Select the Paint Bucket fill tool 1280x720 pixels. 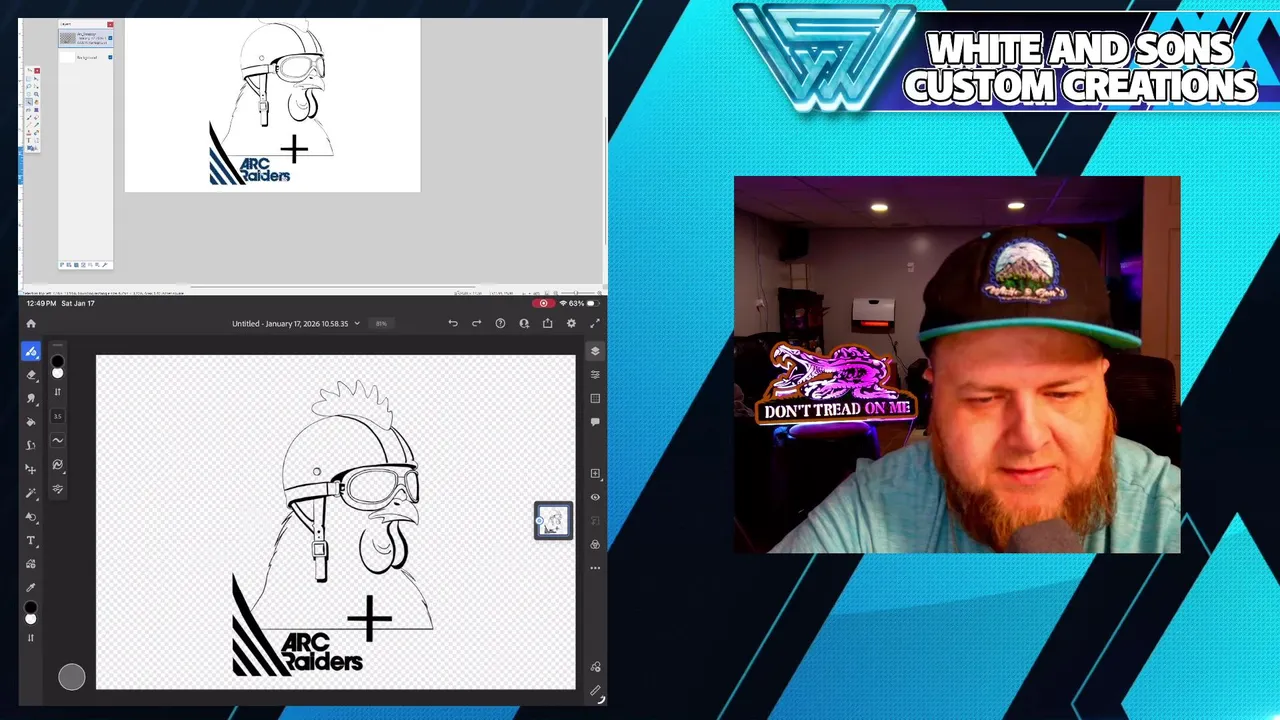pyautogui.click(x=31, y=422)
